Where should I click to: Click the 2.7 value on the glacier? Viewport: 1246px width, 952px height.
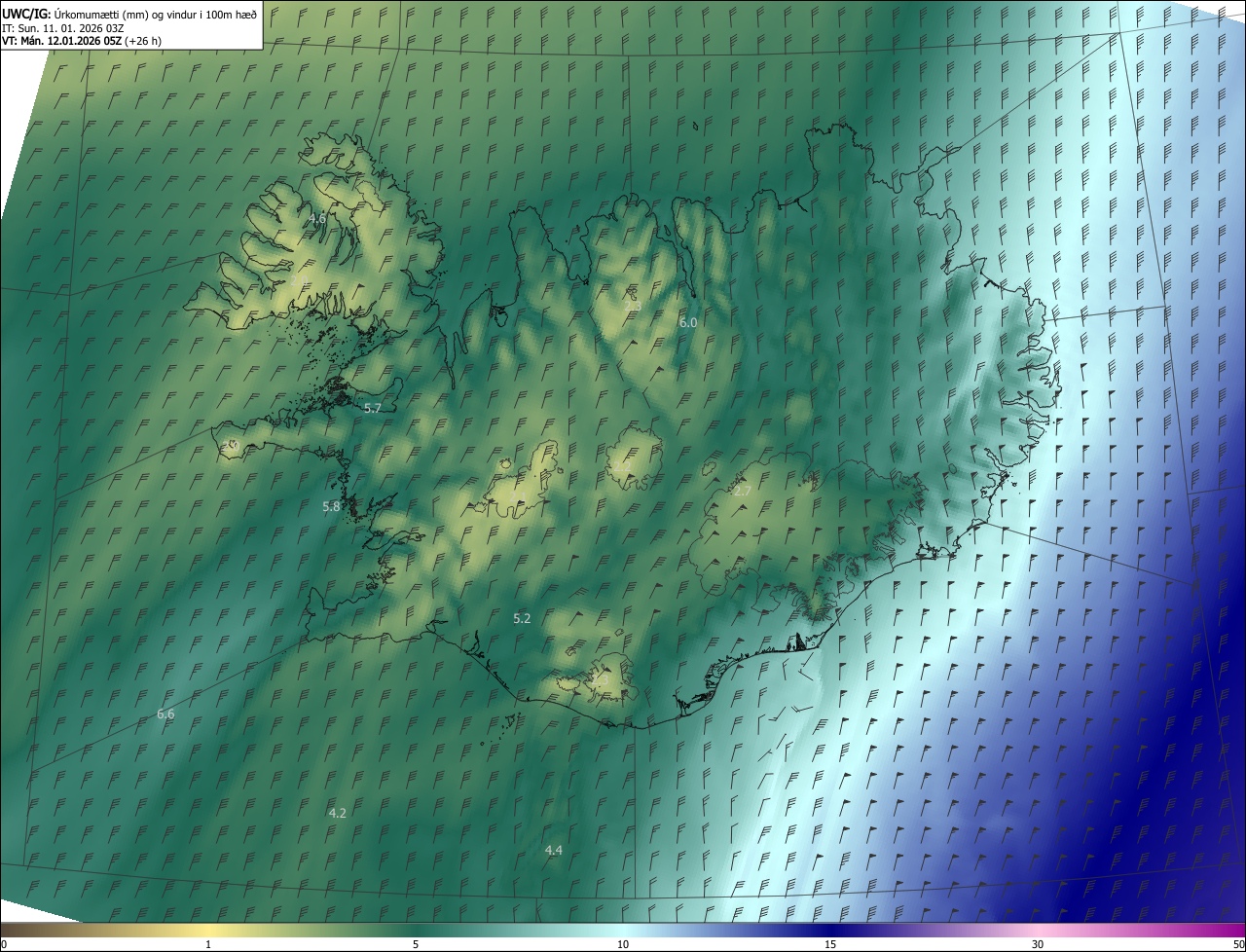pyautogui.click(x=742, y=492)
